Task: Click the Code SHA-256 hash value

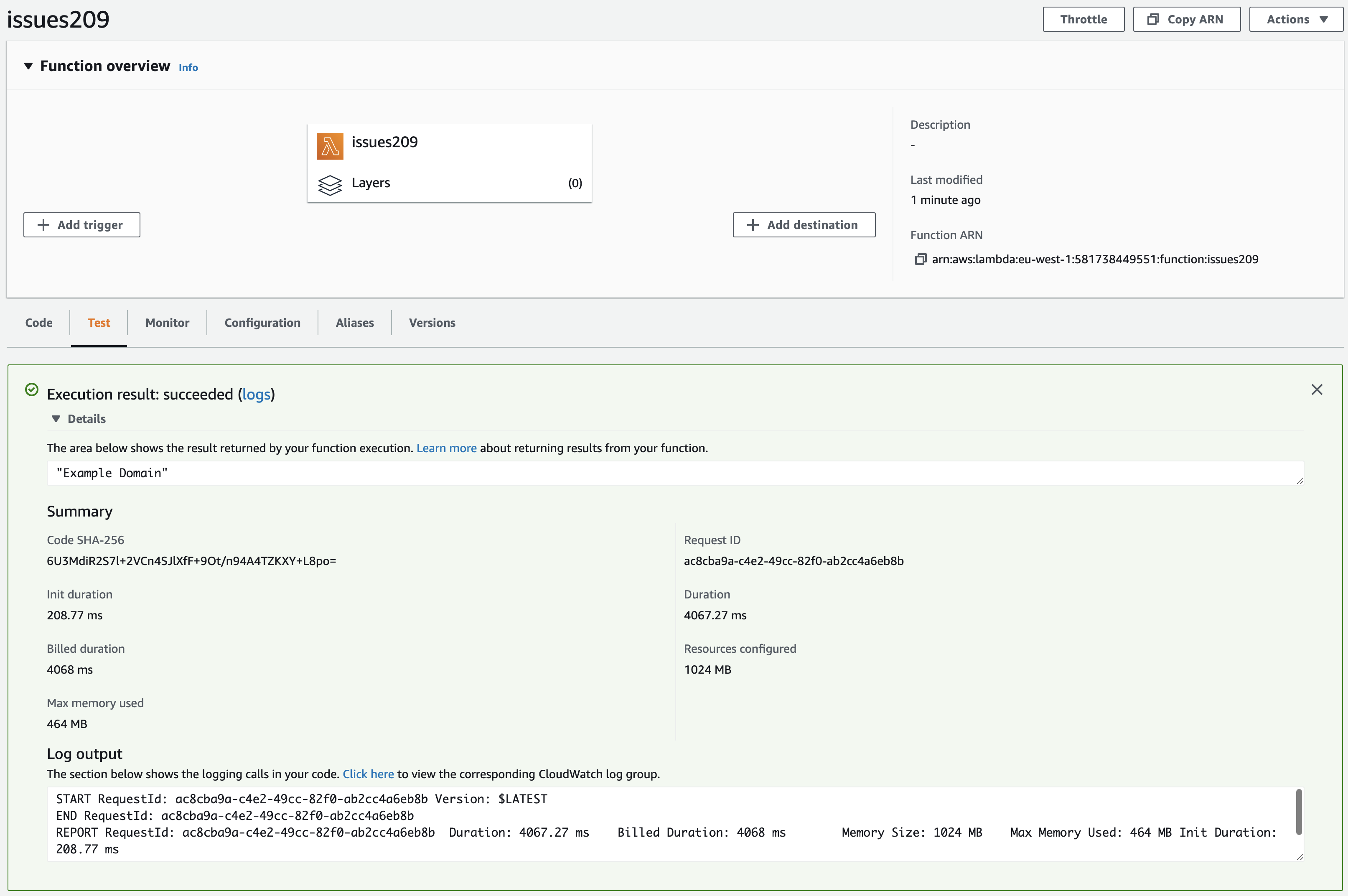Action: [191, 561]
